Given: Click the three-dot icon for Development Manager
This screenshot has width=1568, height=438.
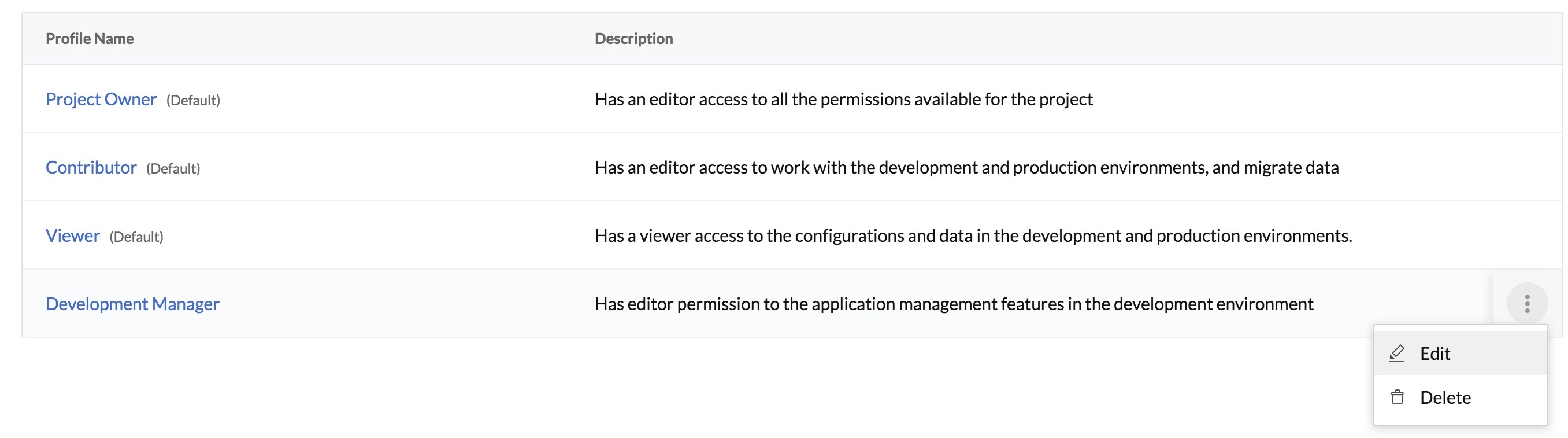Looking at the screenshot, I should coord(1526,303).
